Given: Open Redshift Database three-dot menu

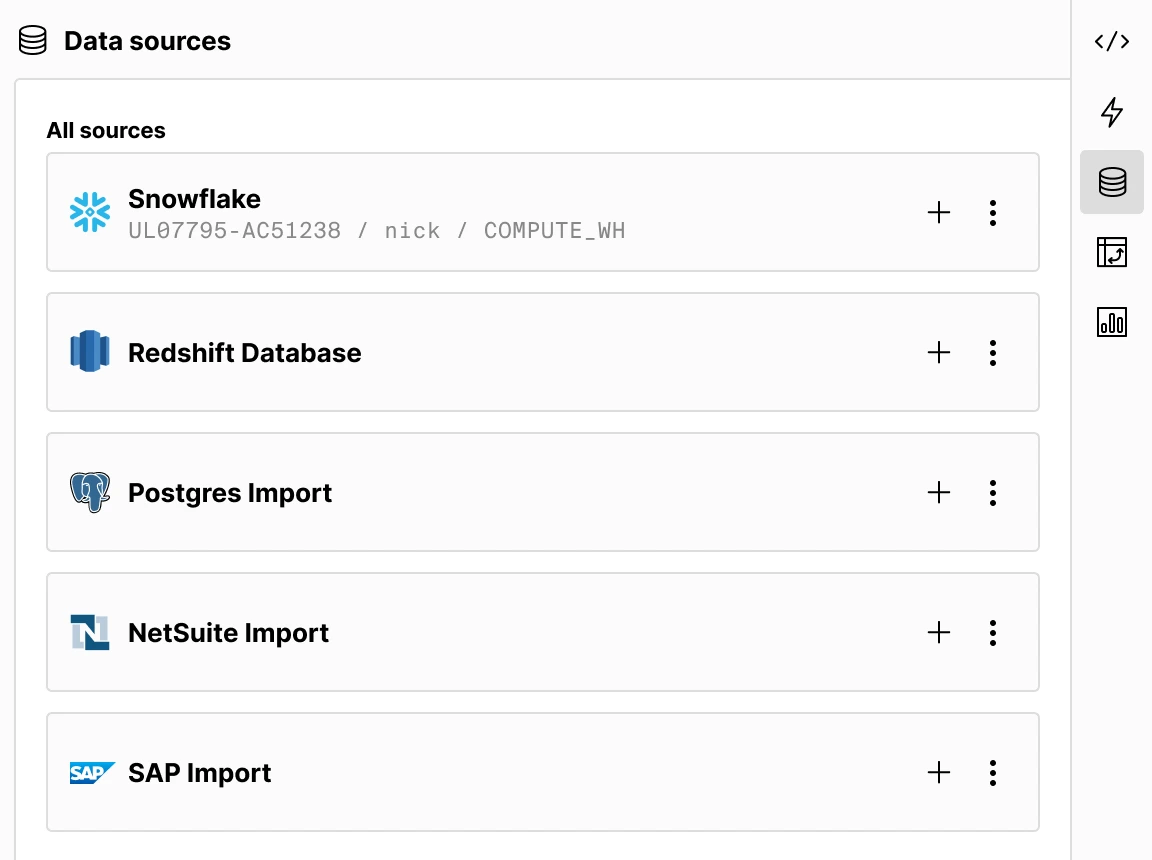Looking at the screenshot, I should click(x=993, y=352).
